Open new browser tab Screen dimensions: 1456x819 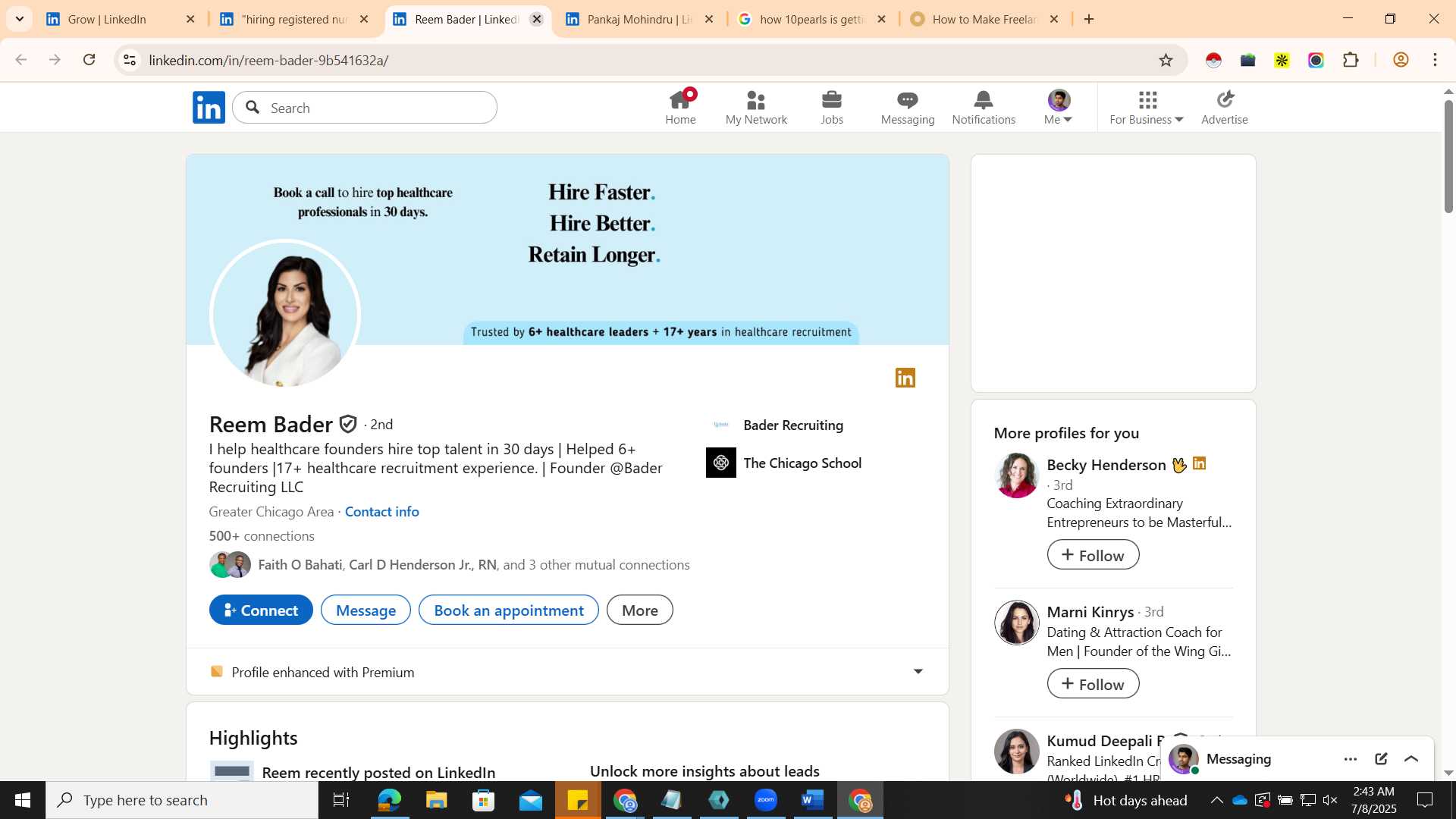(1089, 19)
